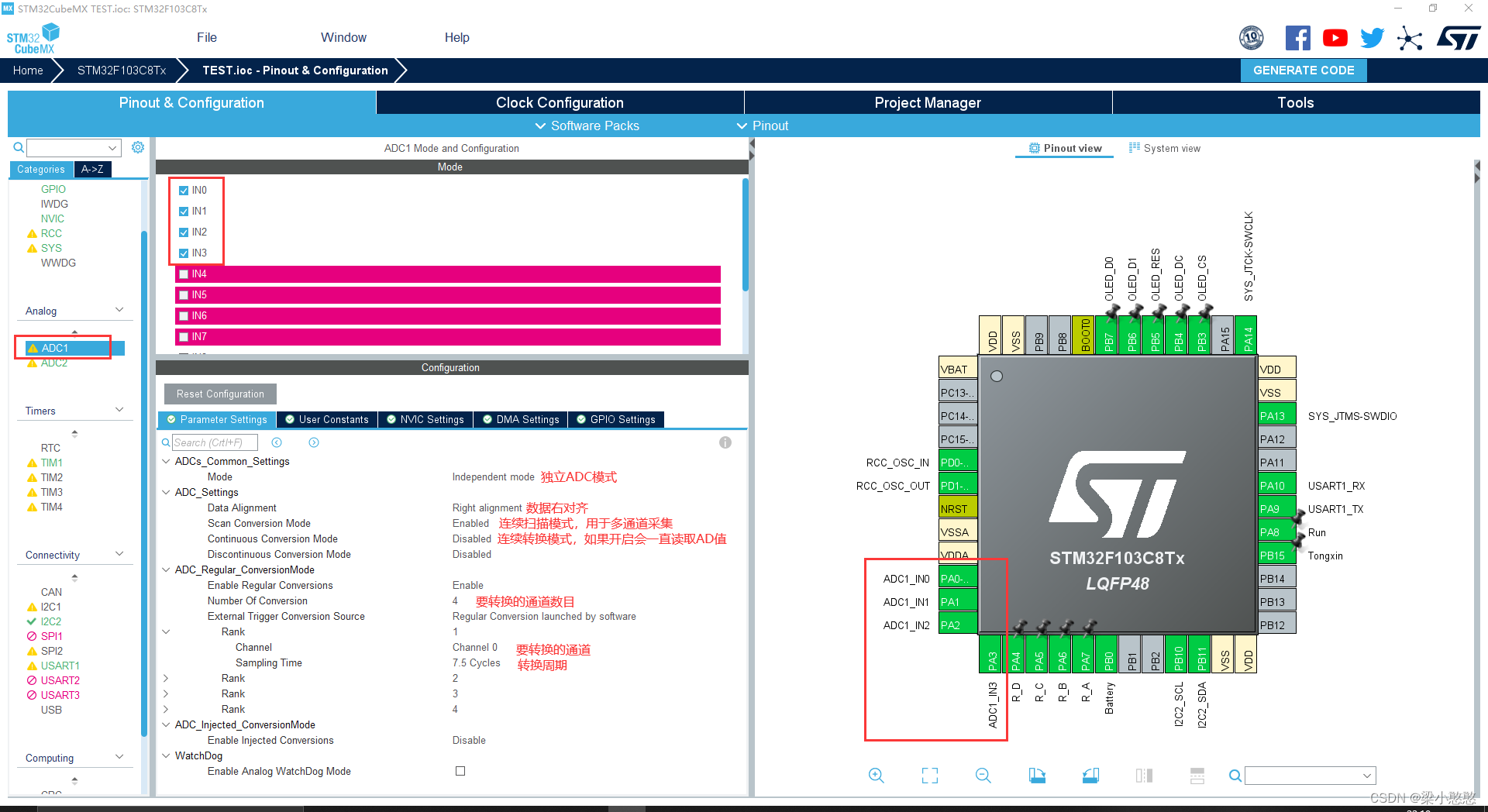This screenshot has width=1488, height=812.
Task: Expand the Rank 2 node
Action: pos(166,678)
